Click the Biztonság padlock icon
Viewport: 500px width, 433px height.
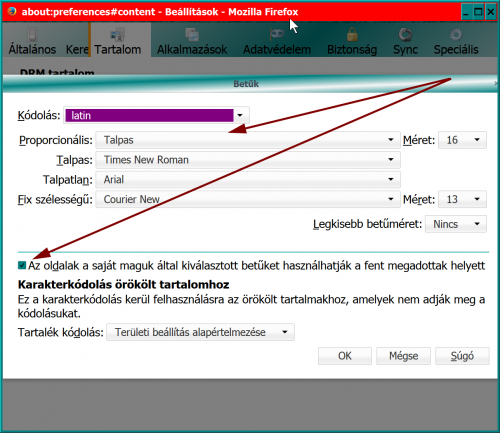[x=352, y=34]
